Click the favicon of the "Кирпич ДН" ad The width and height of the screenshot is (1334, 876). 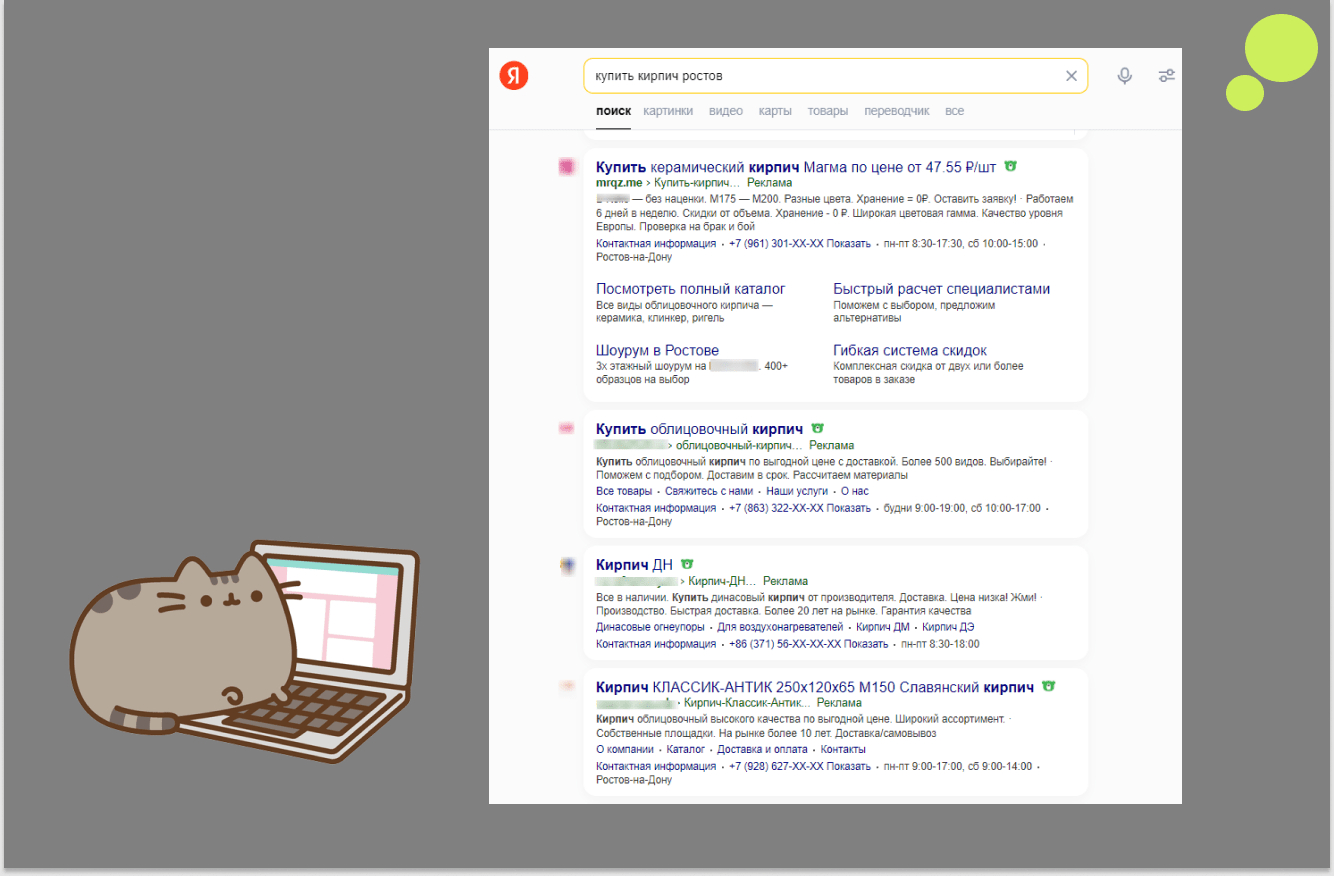tap(567, 566)
